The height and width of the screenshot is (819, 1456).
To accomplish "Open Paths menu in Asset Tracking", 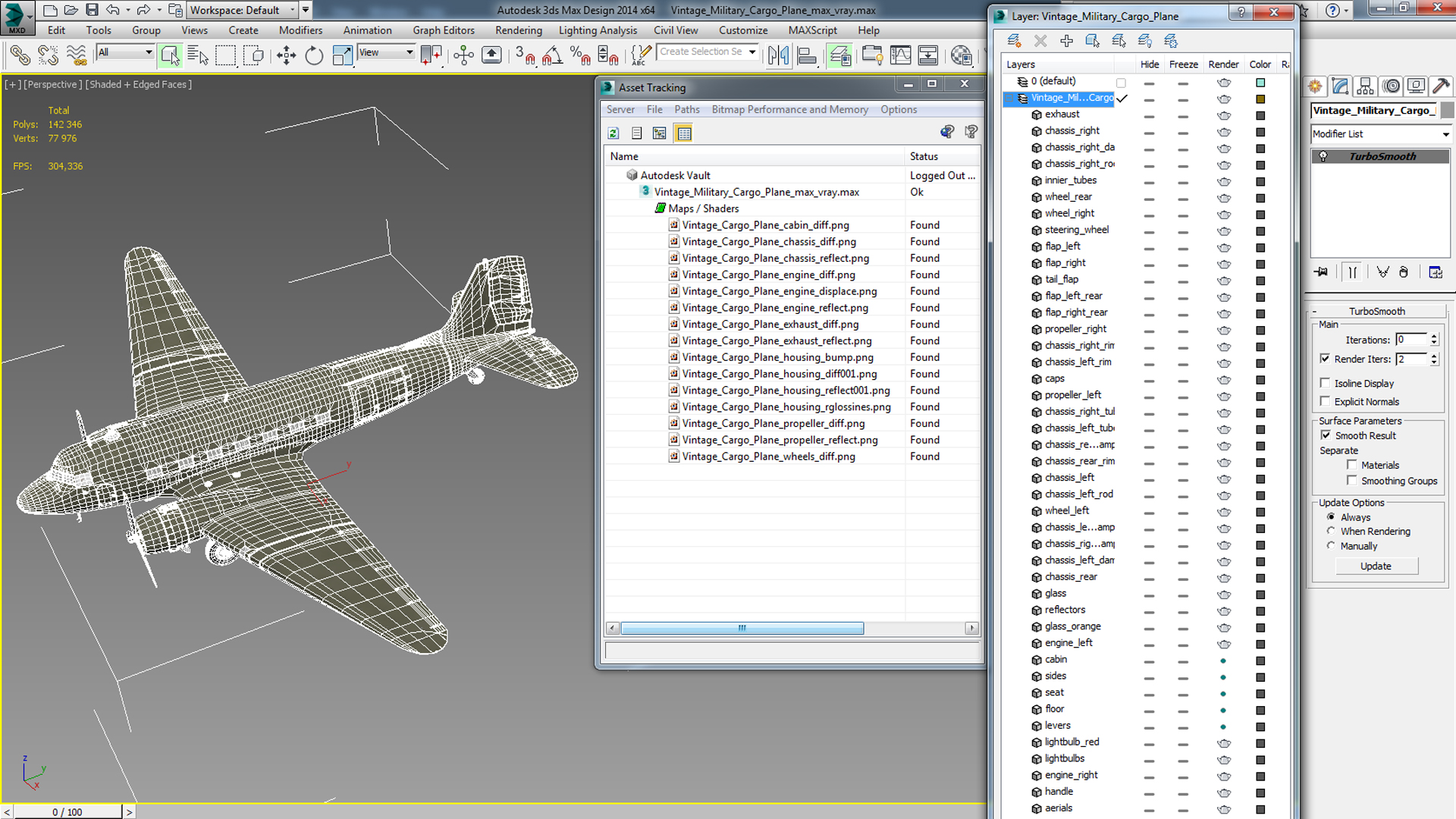I will point(687,109).
